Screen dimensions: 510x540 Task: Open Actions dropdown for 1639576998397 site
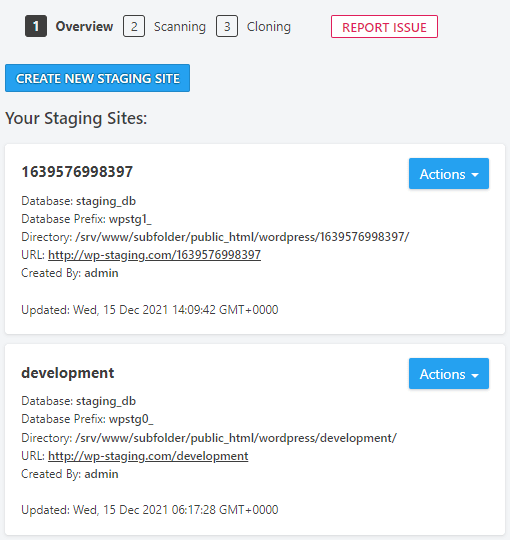coord(449,174)
